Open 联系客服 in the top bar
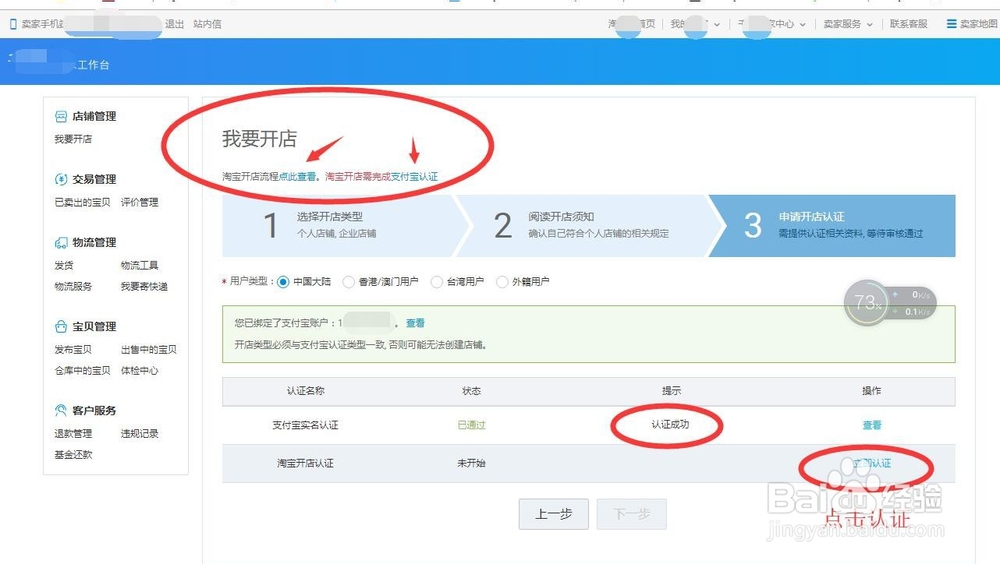This screenshot has height=564, width=1000. [908, 24]
